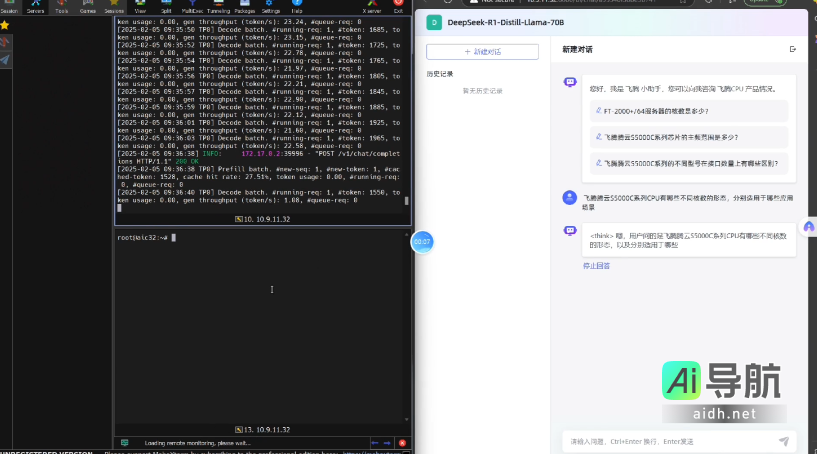Open the Tunneling toolbar button
The image size is (817, 454).
(x=218, y=6)
